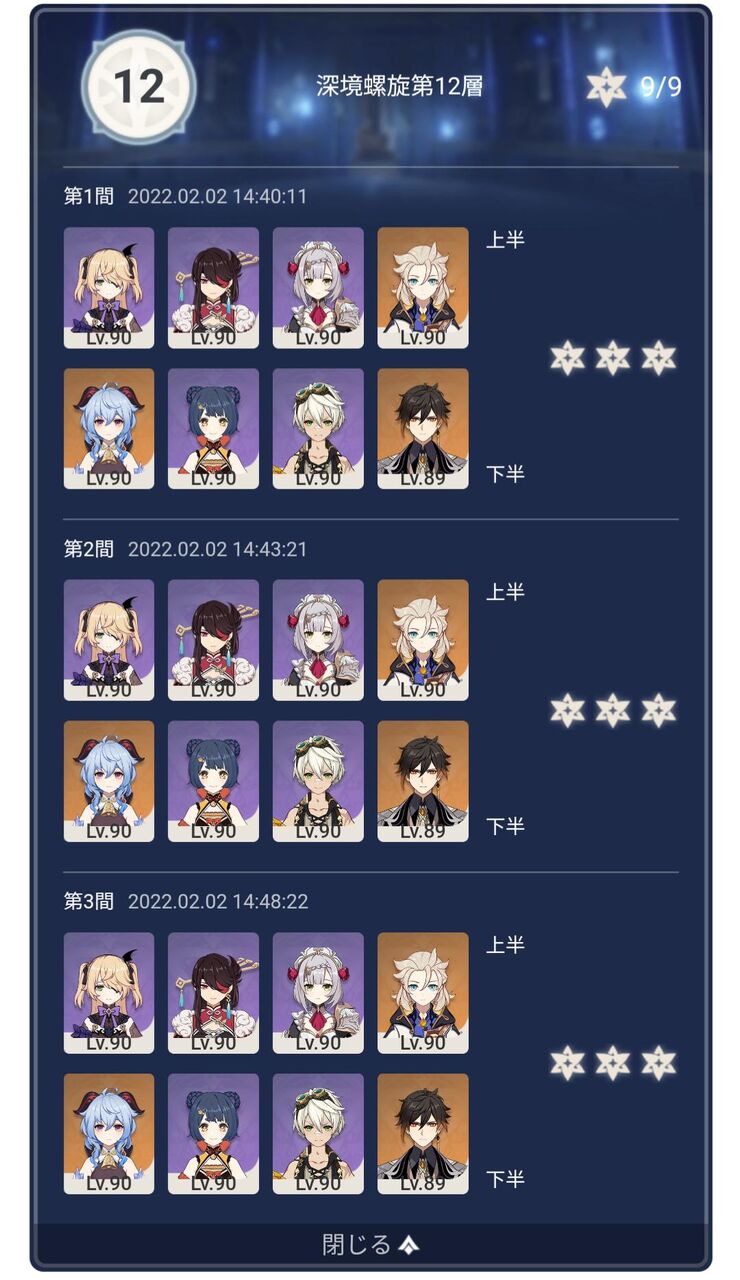Select Fischl portrait in Chamber 1 first half

pyautogui.click(x=109, y=288)
